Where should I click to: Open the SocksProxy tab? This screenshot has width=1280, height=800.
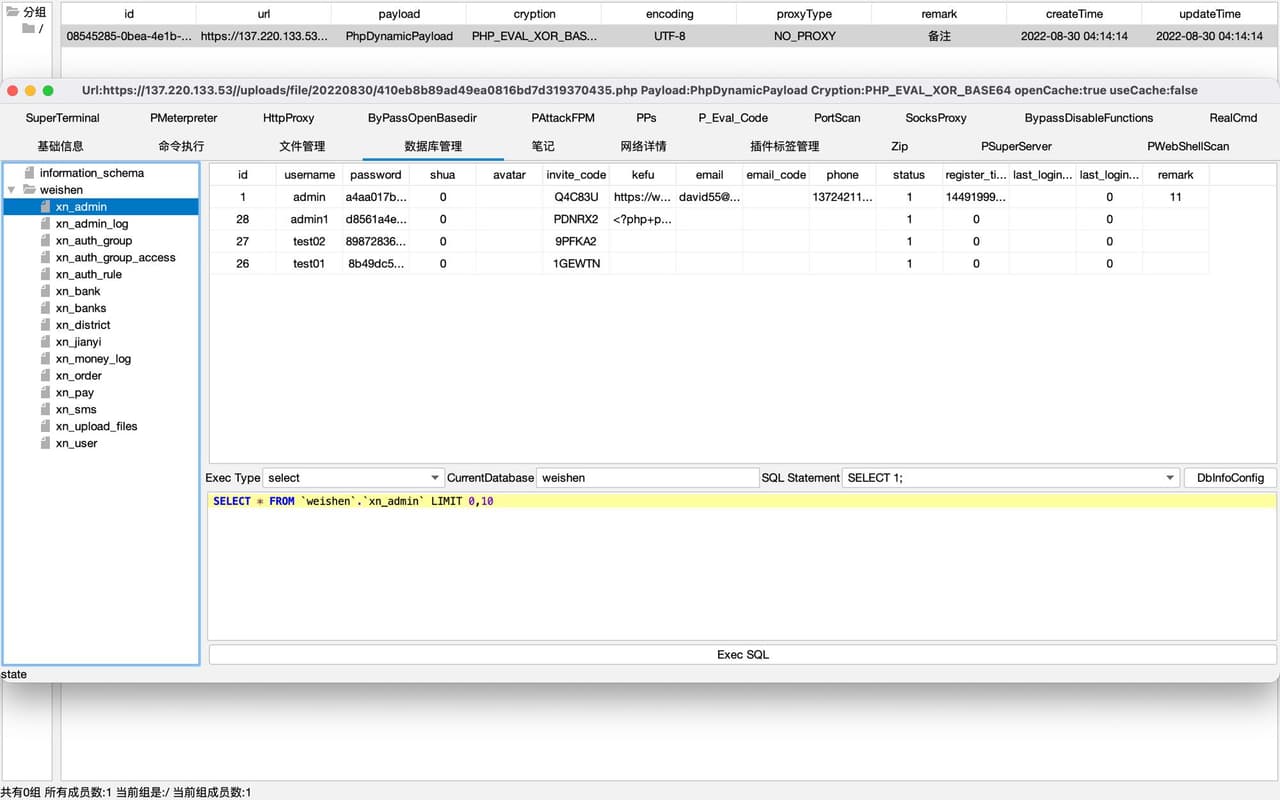(936, 118)
